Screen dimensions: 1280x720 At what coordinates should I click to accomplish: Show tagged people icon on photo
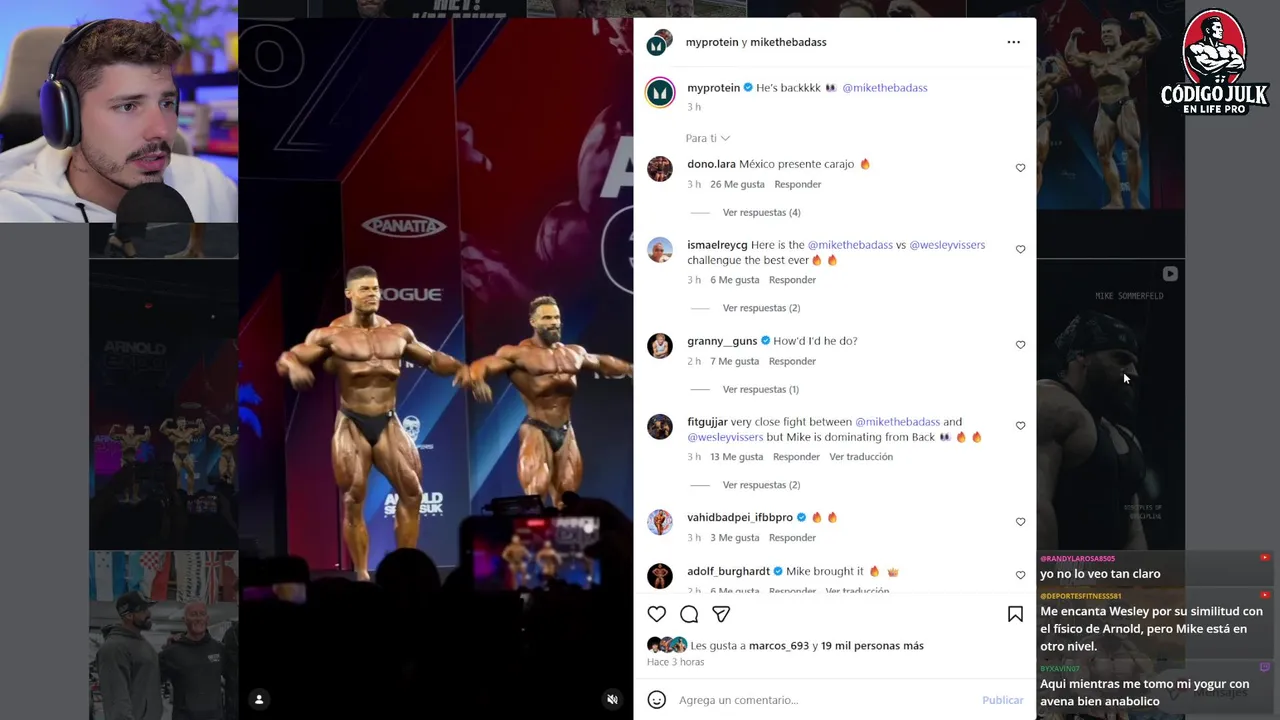pos(259,699)
